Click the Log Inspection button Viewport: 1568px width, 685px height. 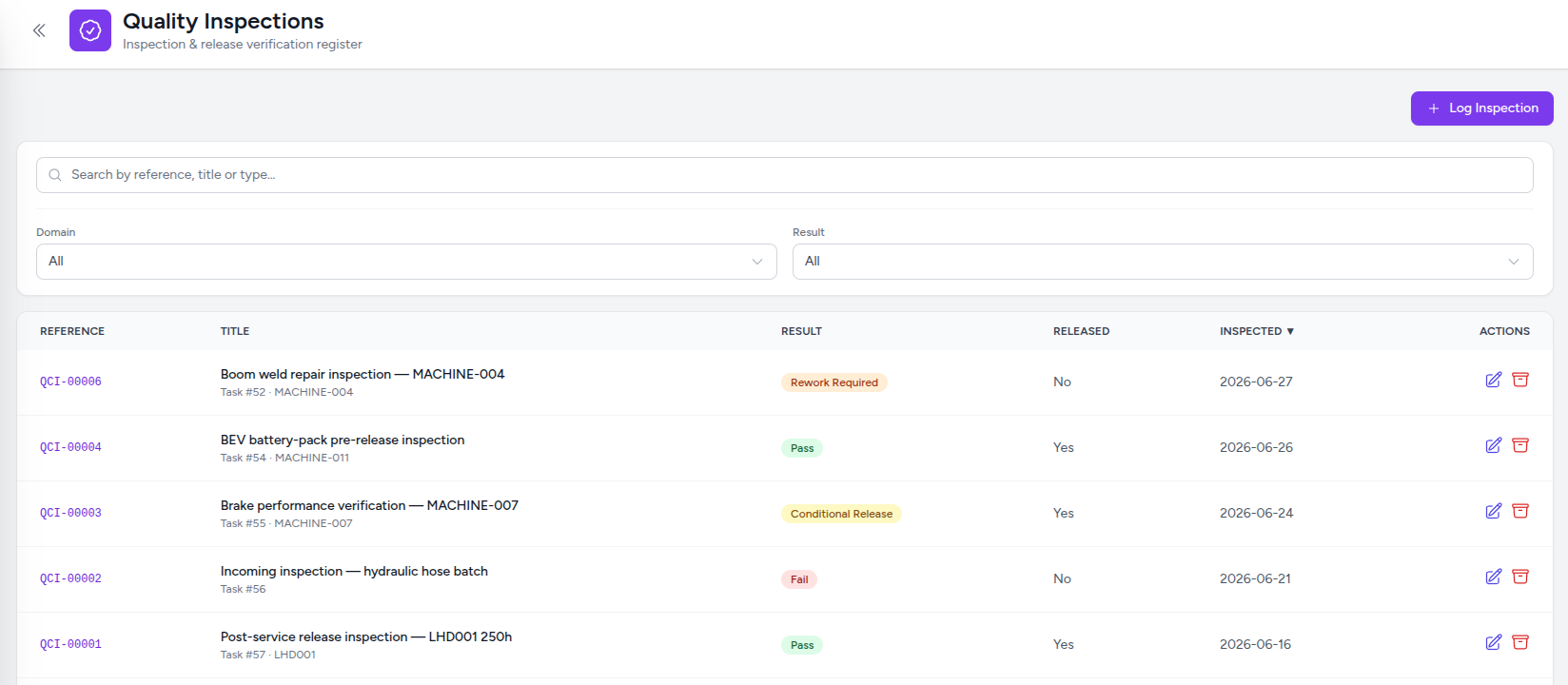pyautogui.click(x=1481, y=108)
